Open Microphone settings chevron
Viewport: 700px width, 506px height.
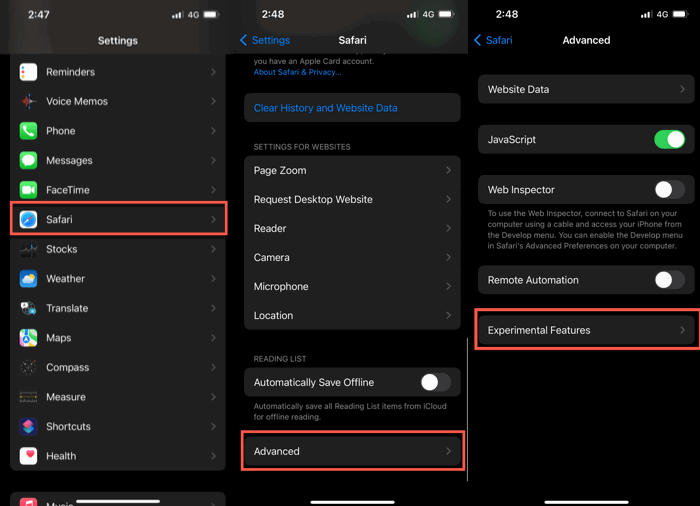point(448,286)
